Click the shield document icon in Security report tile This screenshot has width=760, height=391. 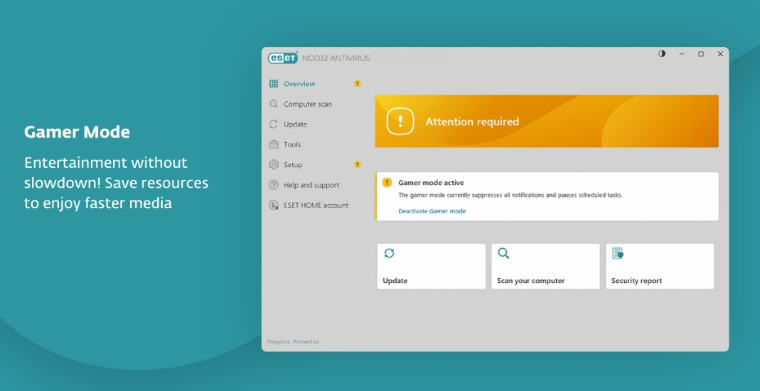(618, 253)
